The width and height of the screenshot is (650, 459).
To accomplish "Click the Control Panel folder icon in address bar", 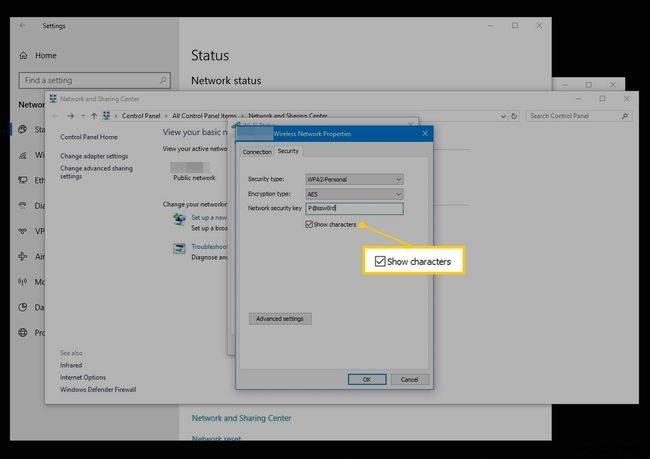I will 107,116.
